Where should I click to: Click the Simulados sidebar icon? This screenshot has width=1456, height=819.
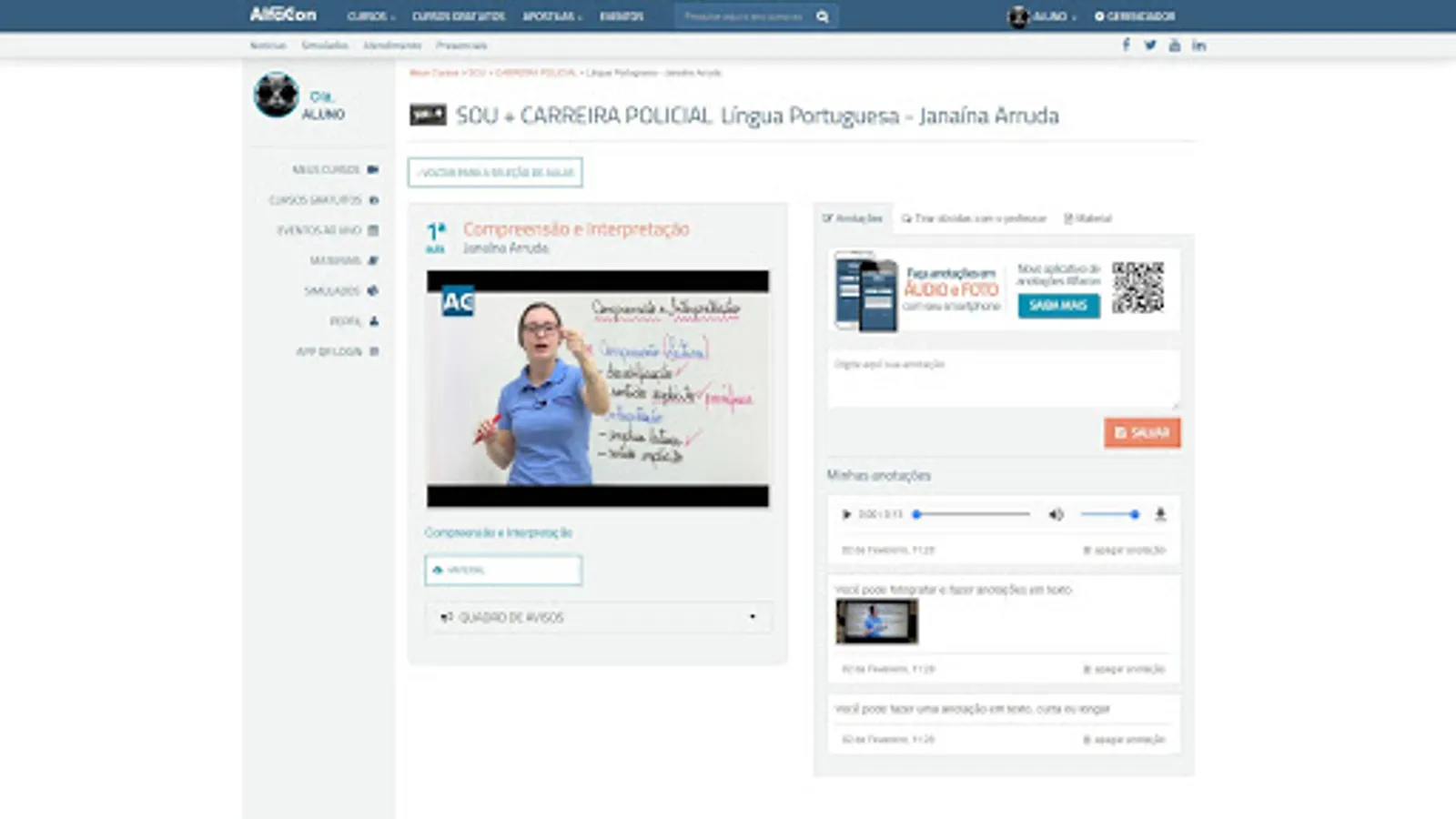[x=373, y=291]
